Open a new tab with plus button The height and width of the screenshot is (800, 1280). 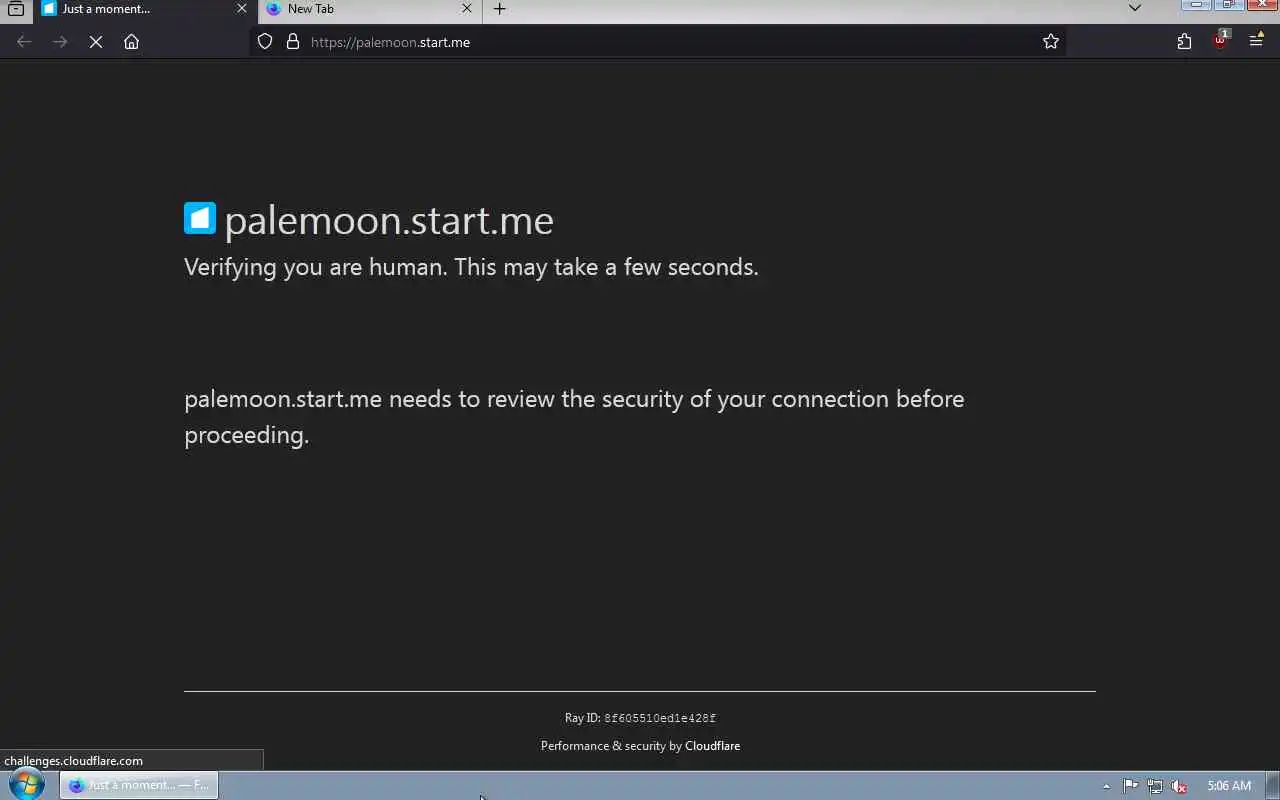tap(500, 9)
